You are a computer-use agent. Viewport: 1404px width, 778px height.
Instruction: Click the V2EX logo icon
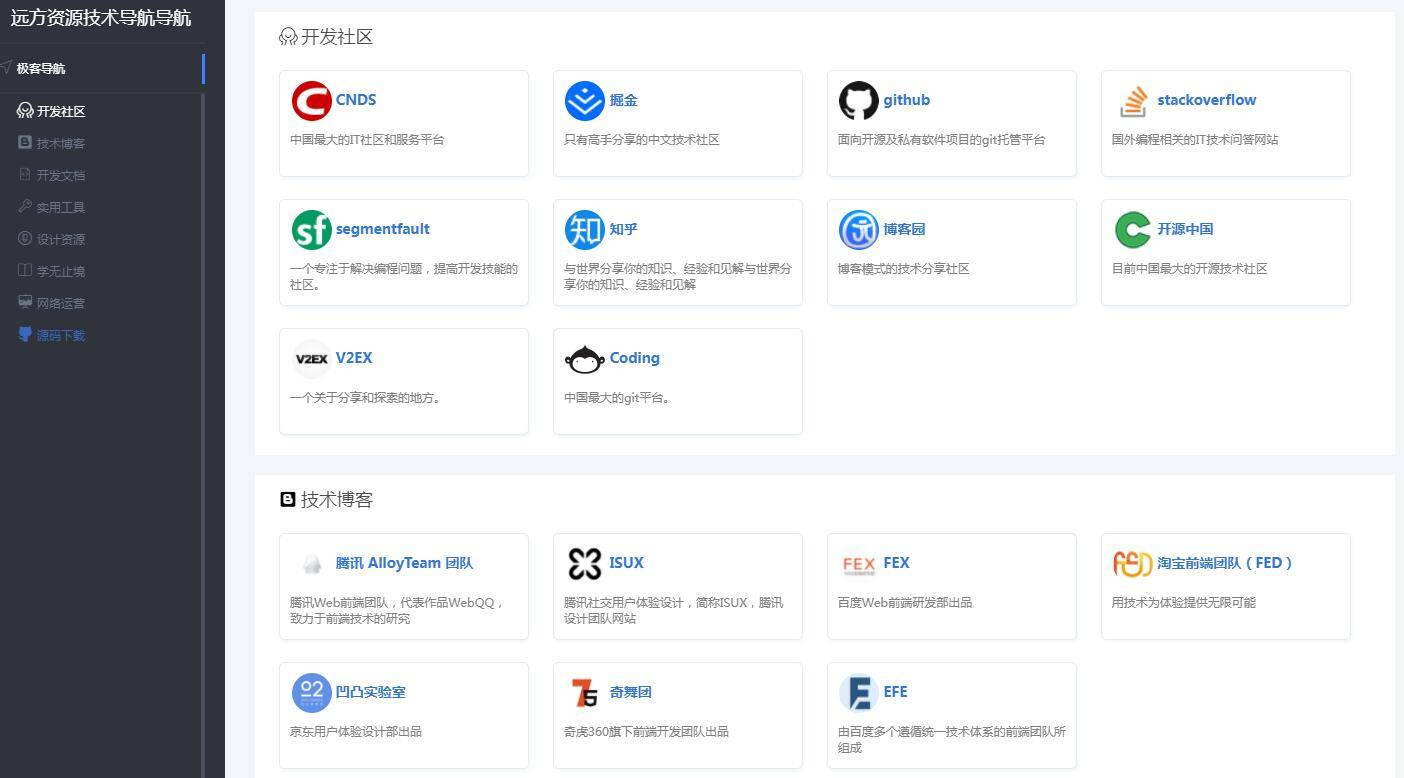pyautogui.click(x=311, y=359)
